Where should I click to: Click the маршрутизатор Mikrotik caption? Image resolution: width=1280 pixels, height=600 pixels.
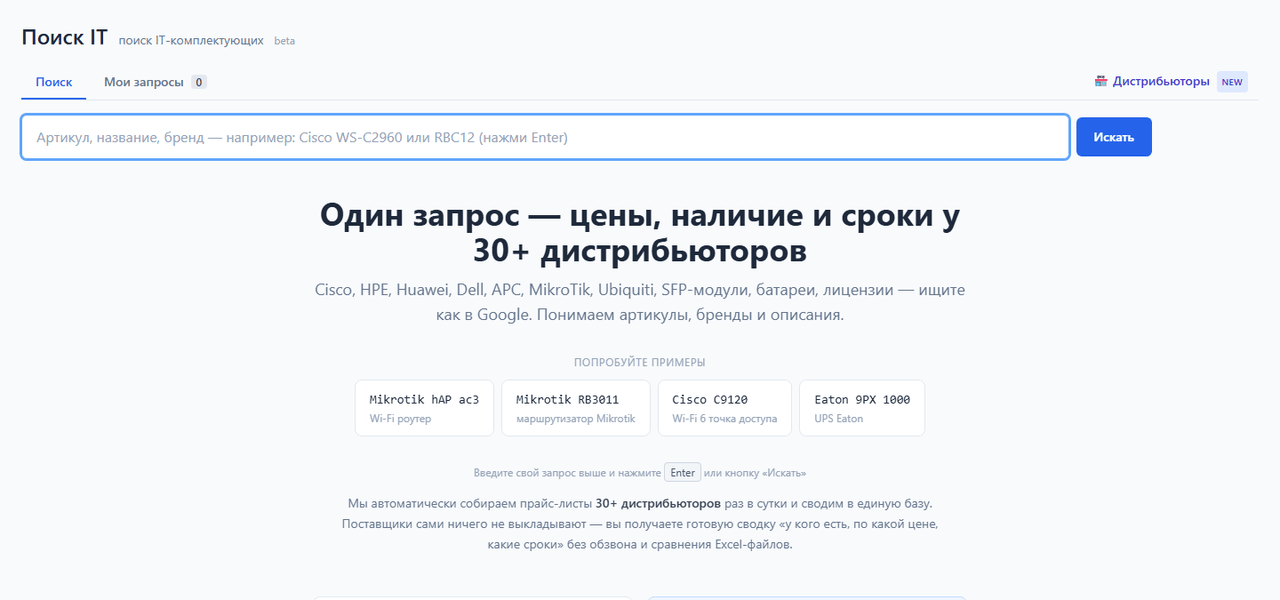576,419
